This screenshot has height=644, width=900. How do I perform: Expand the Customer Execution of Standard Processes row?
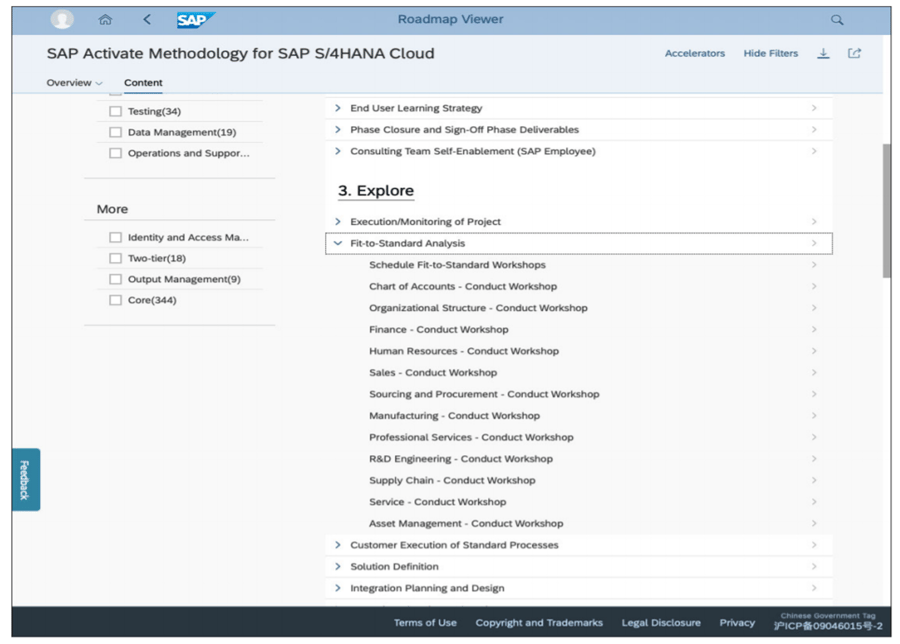click(x=338, y=545)
